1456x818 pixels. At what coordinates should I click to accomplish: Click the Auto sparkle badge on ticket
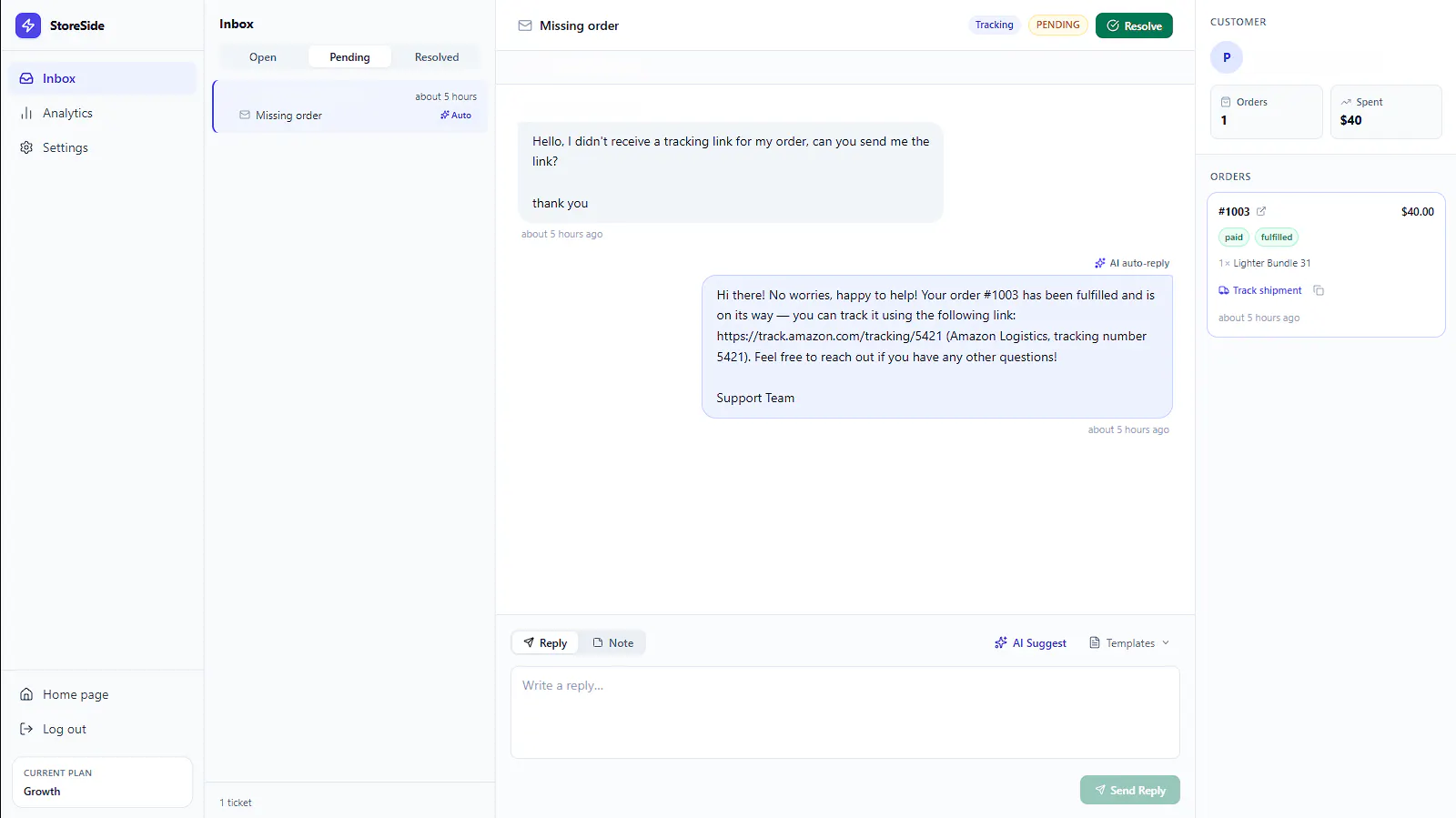[x=456, y=116]
